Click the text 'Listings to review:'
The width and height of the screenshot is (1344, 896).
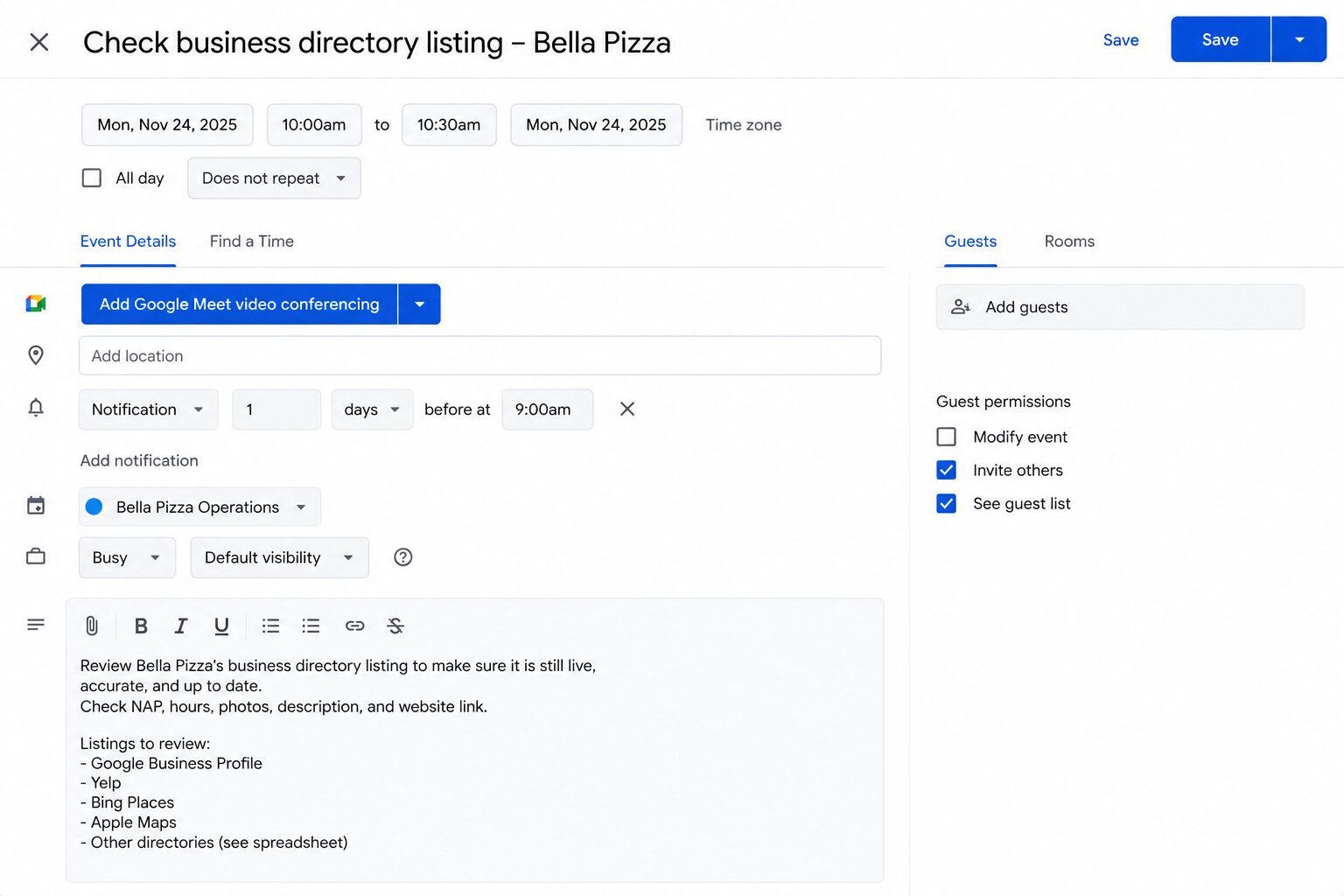tap(145, 744)
